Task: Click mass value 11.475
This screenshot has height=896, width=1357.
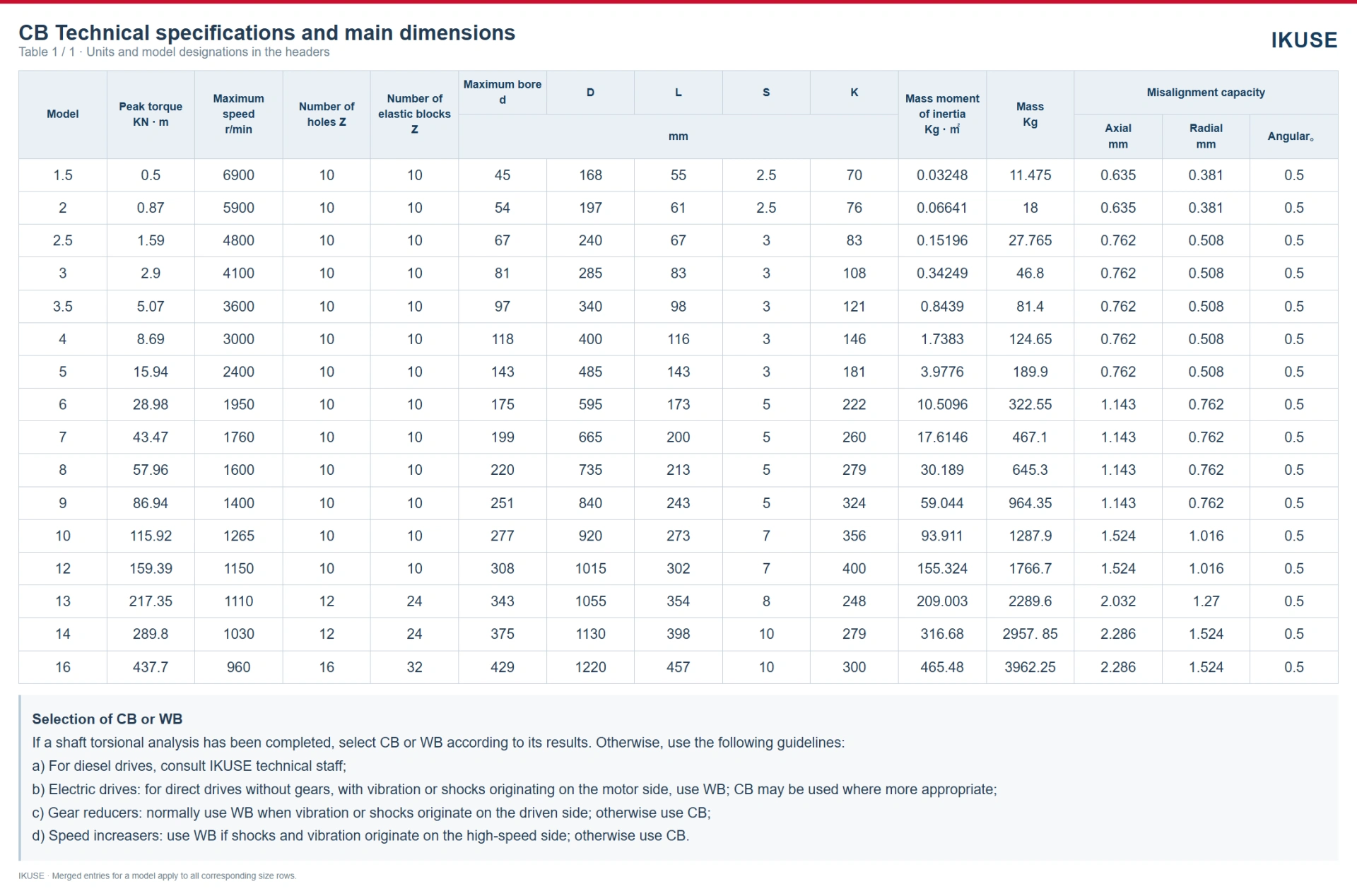Action: (1030, 175)
